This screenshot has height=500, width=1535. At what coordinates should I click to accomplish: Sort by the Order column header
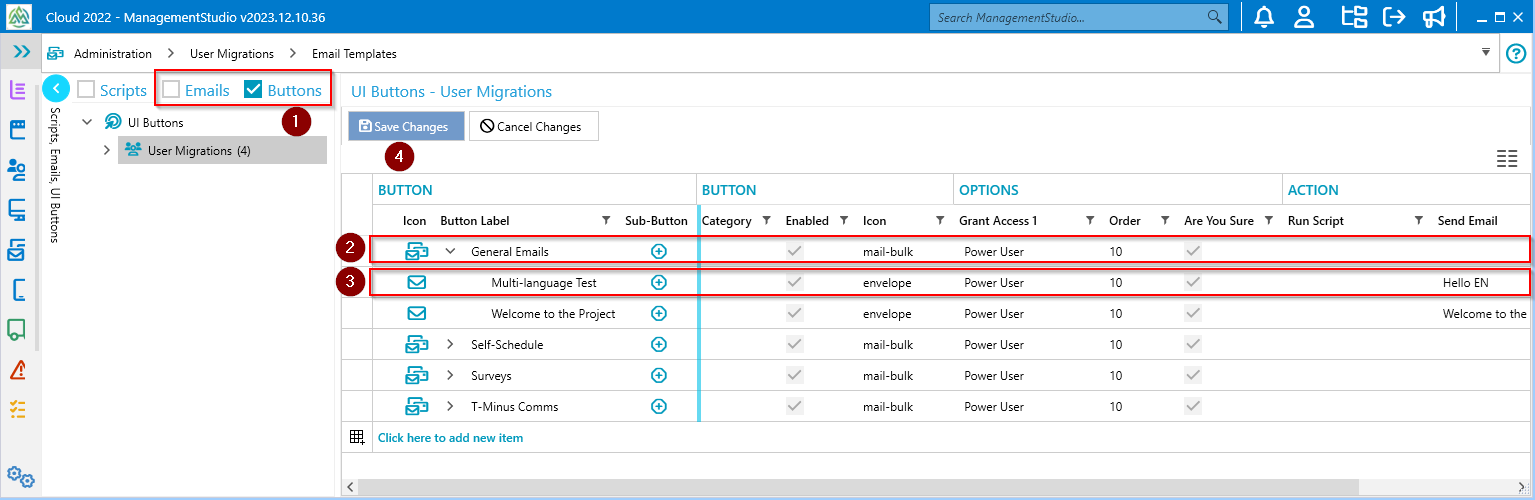click(1126, 220)
